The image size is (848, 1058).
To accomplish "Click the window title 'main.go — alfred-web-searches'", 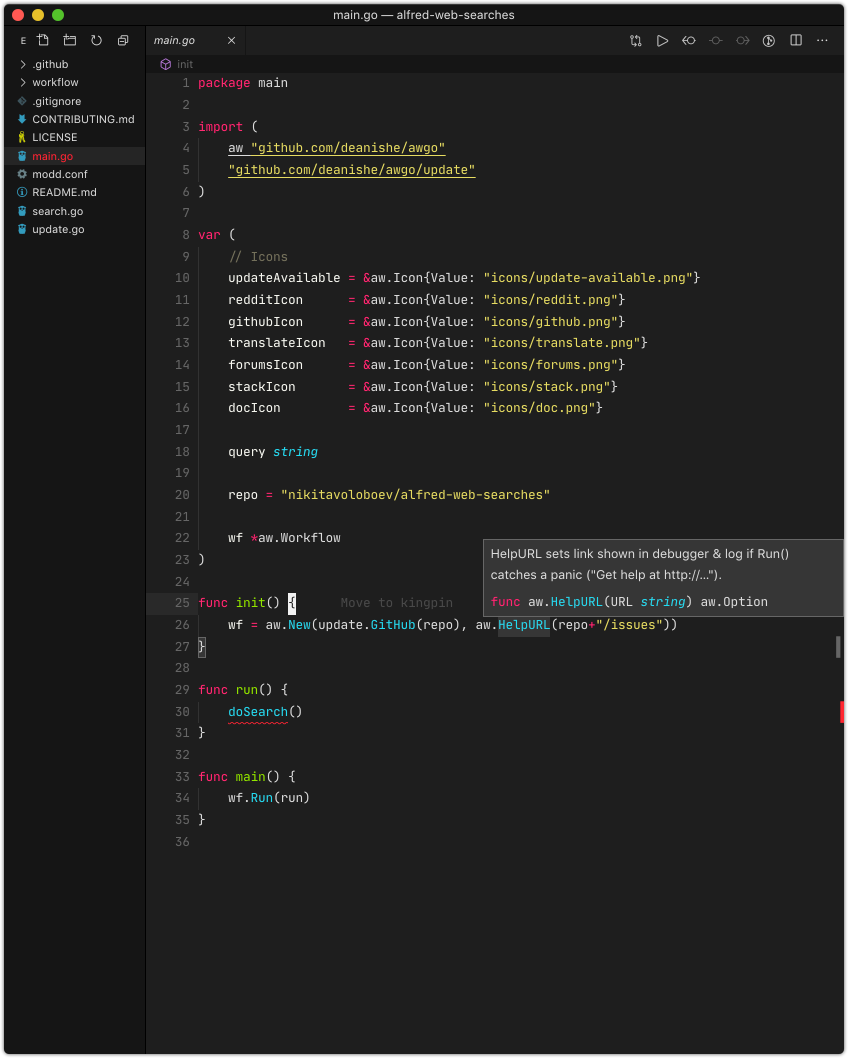I will (x=424, y=15).
